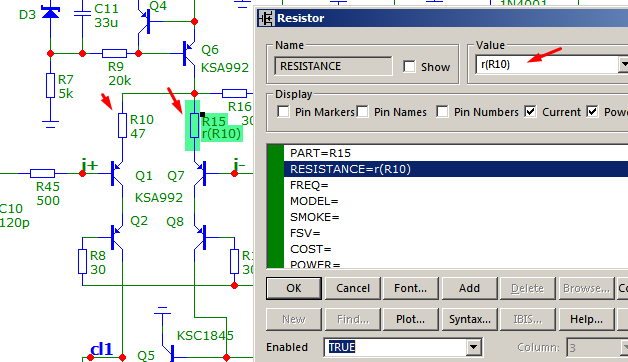This screenshot has height=362, width=628.
Task: Select the SMOKE= attribute row
Action: (x=456, y=217)
